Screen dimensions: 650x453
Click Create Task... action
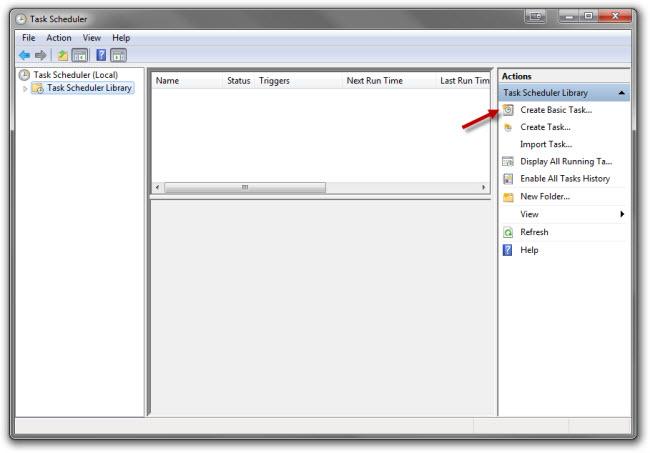[545, 127]
